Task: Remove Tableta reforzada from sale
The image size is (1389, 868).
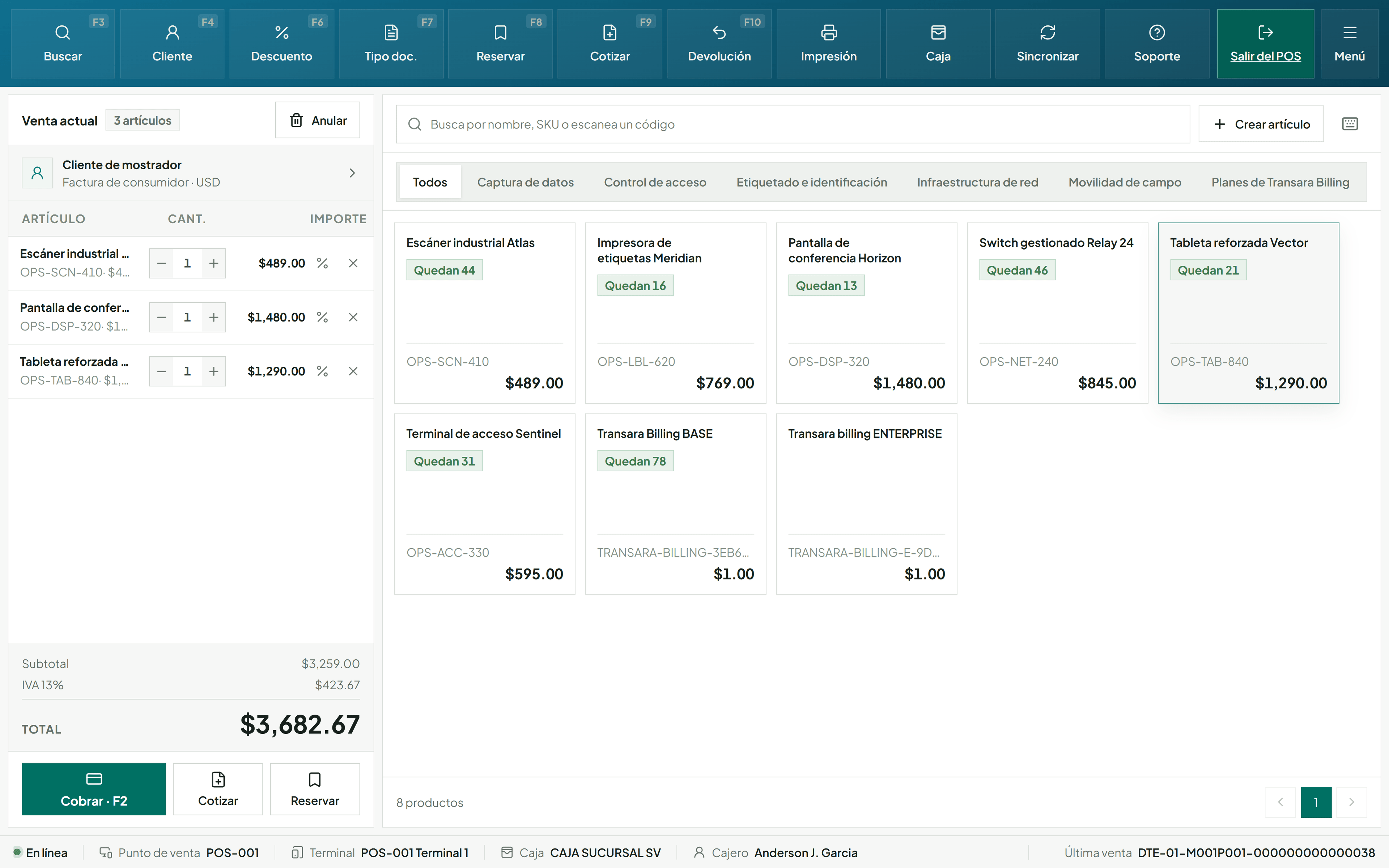Action: (353, 371)
